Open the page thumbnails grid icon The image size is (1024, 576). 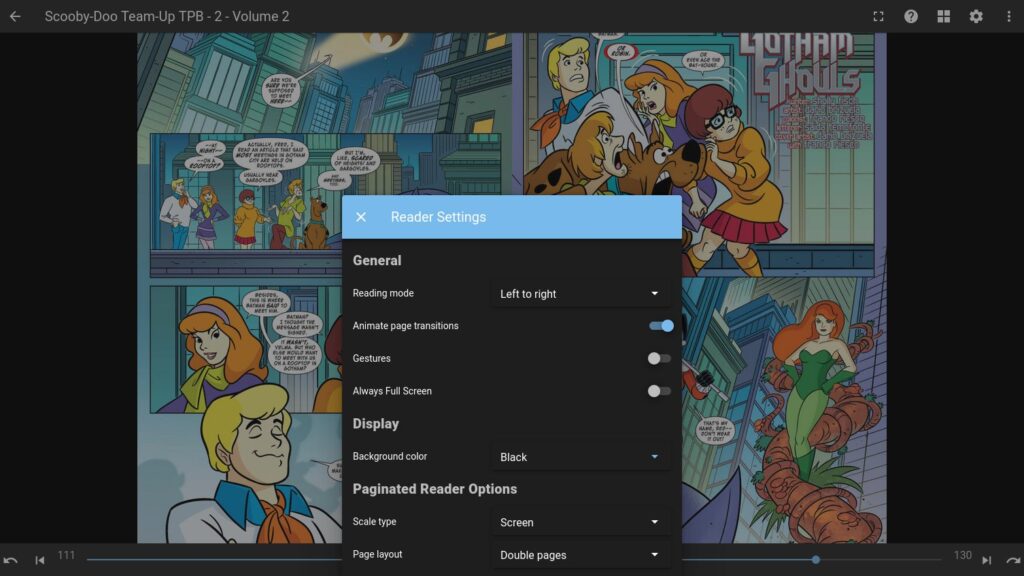[x=944, y=16]
